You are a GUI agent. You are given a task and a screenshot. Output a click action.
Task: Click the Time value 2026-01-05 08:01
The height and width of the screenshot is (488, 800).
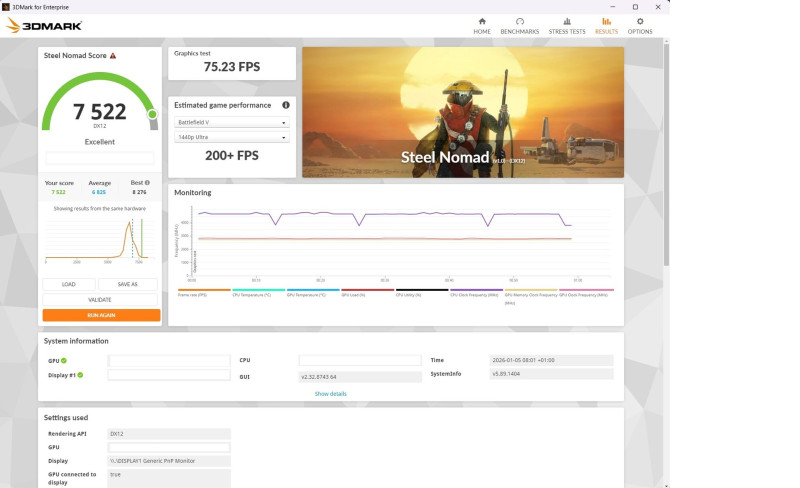pyautogui.click(x=551, y=360)
